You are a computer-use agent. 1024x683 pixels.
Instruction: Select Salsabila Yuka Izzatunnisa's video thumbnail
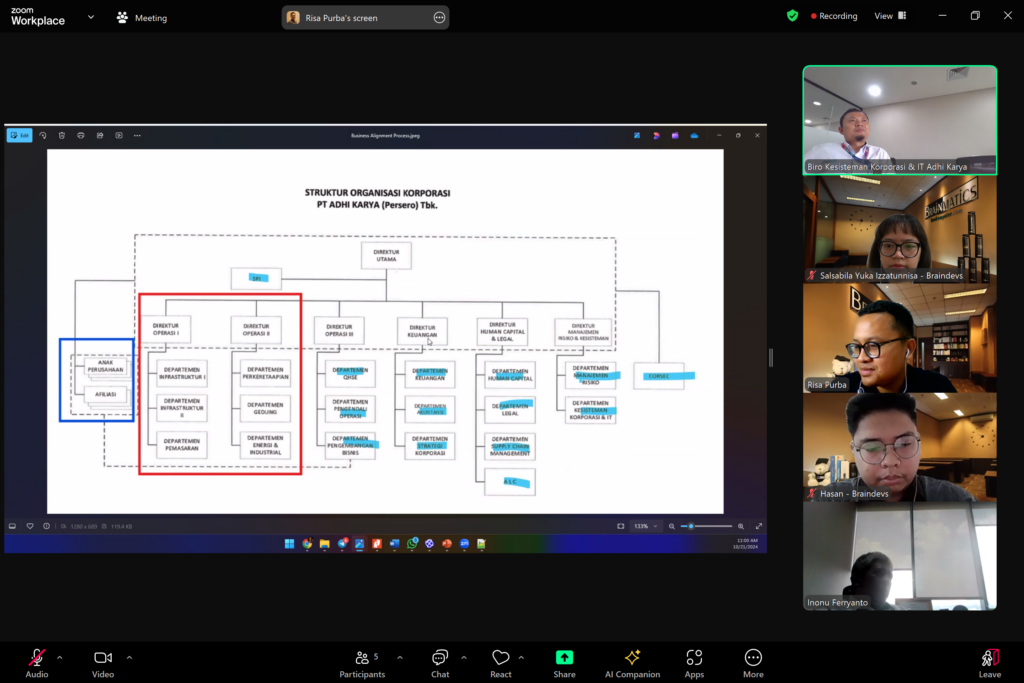point(899,230)
